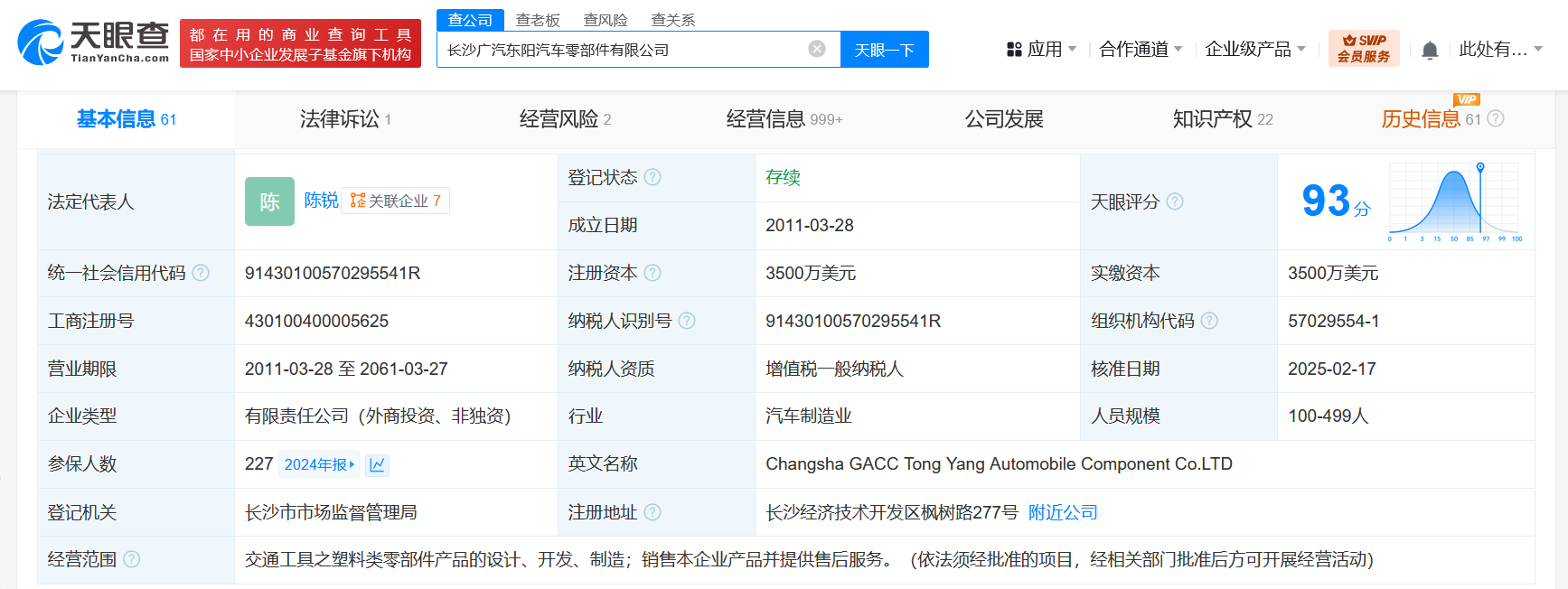Click organization code 57029554-1
This screenshot has width=1568, height=589.
point(1333,321)
